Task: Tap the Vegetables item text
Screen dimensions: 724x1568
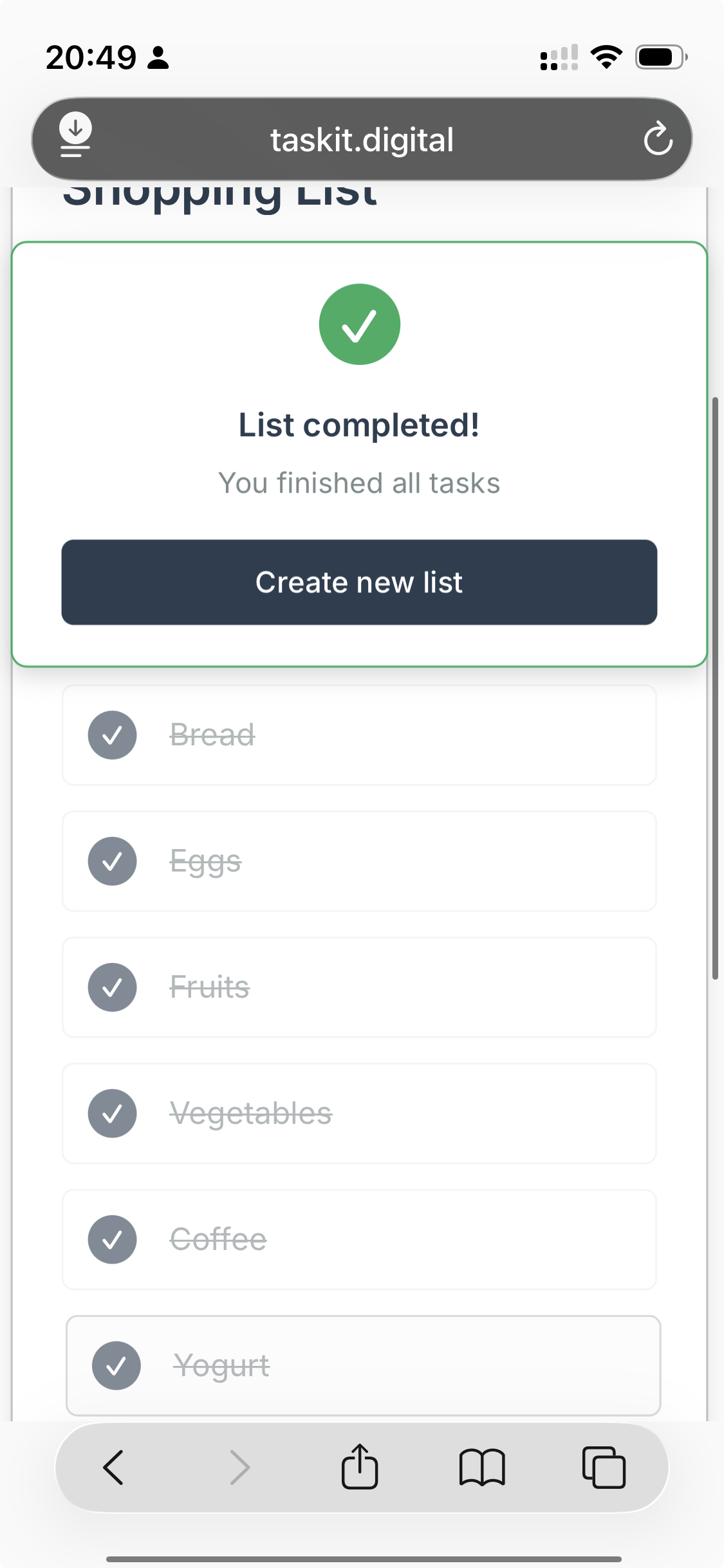Action: pyautogui.click(x=251, y=1114)
